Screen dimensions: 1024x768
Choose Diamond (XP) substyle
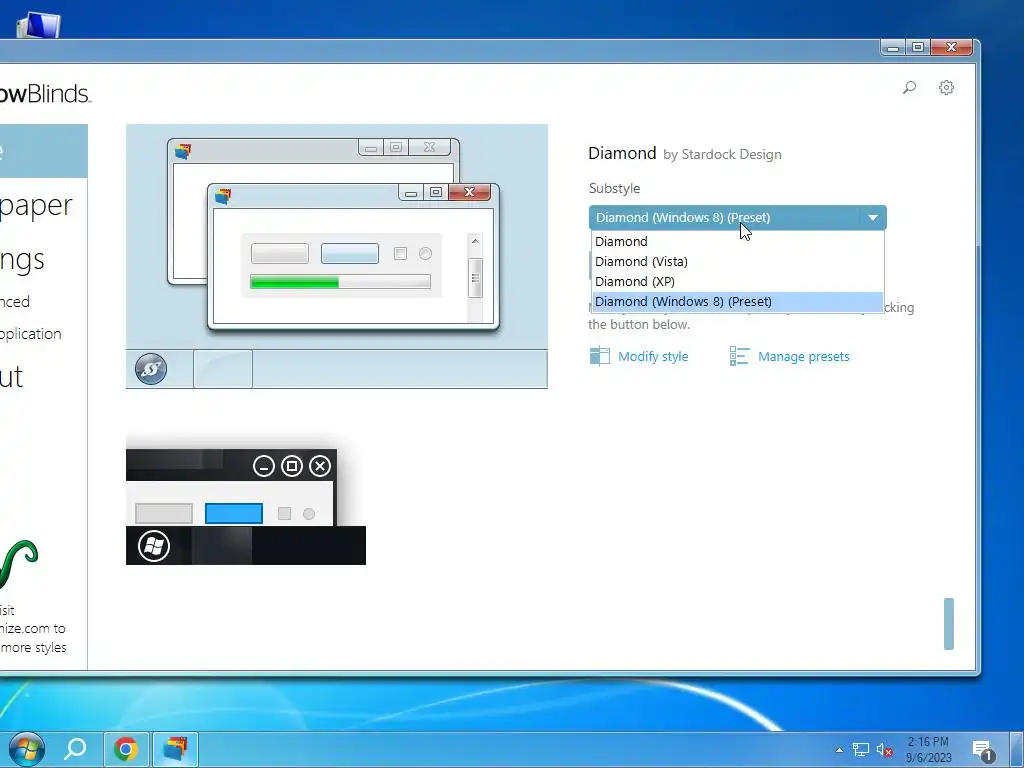[737, 281]
